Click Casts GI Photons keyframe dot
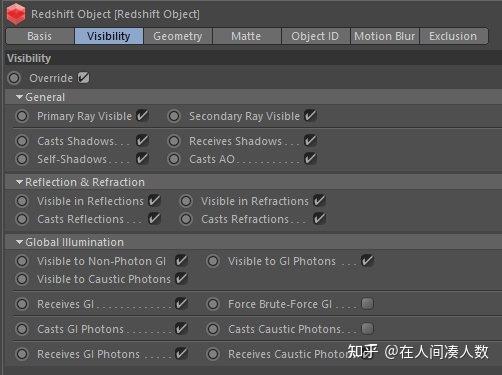502x375 pixels. coord(22,329)
